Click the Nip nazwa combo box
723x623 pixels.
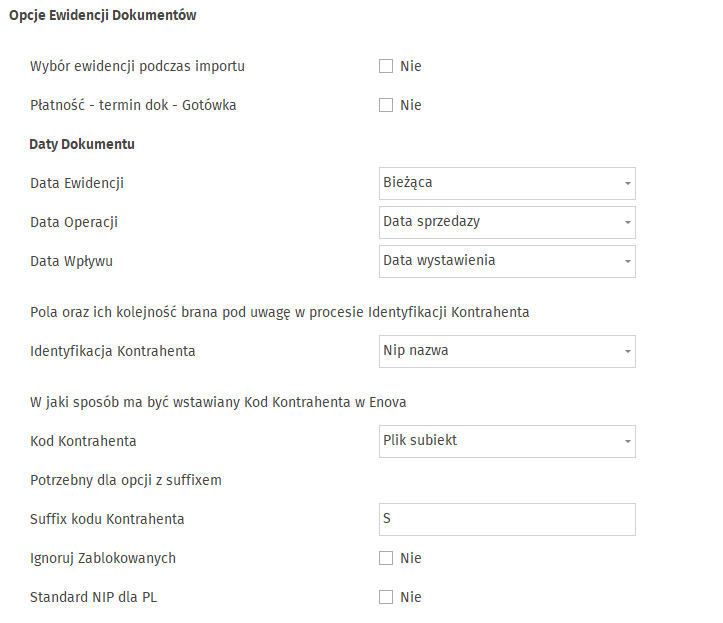[507, 351]
